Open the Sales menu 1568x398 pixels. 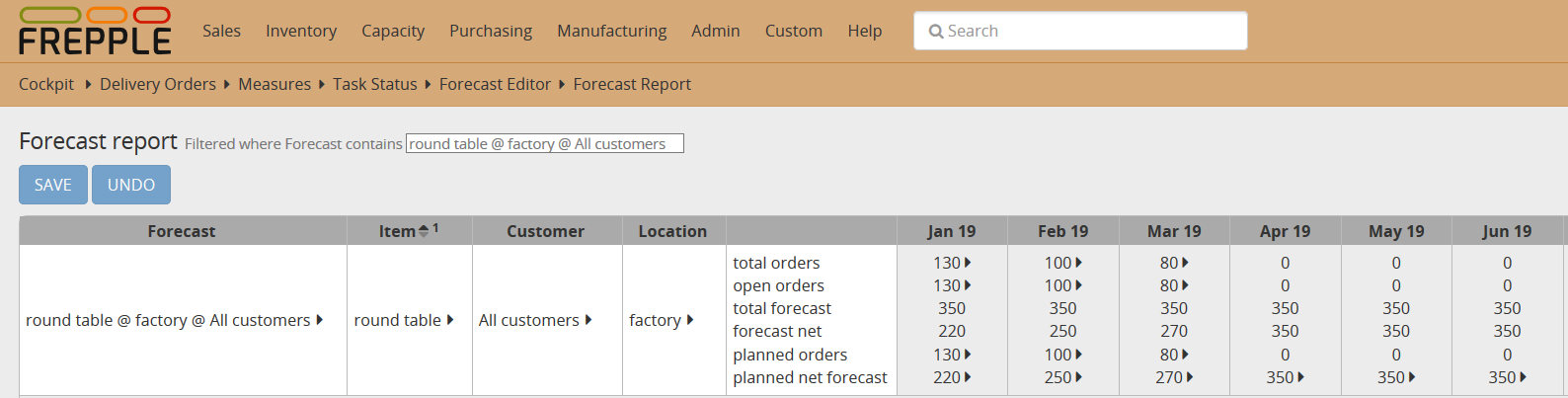221,31
